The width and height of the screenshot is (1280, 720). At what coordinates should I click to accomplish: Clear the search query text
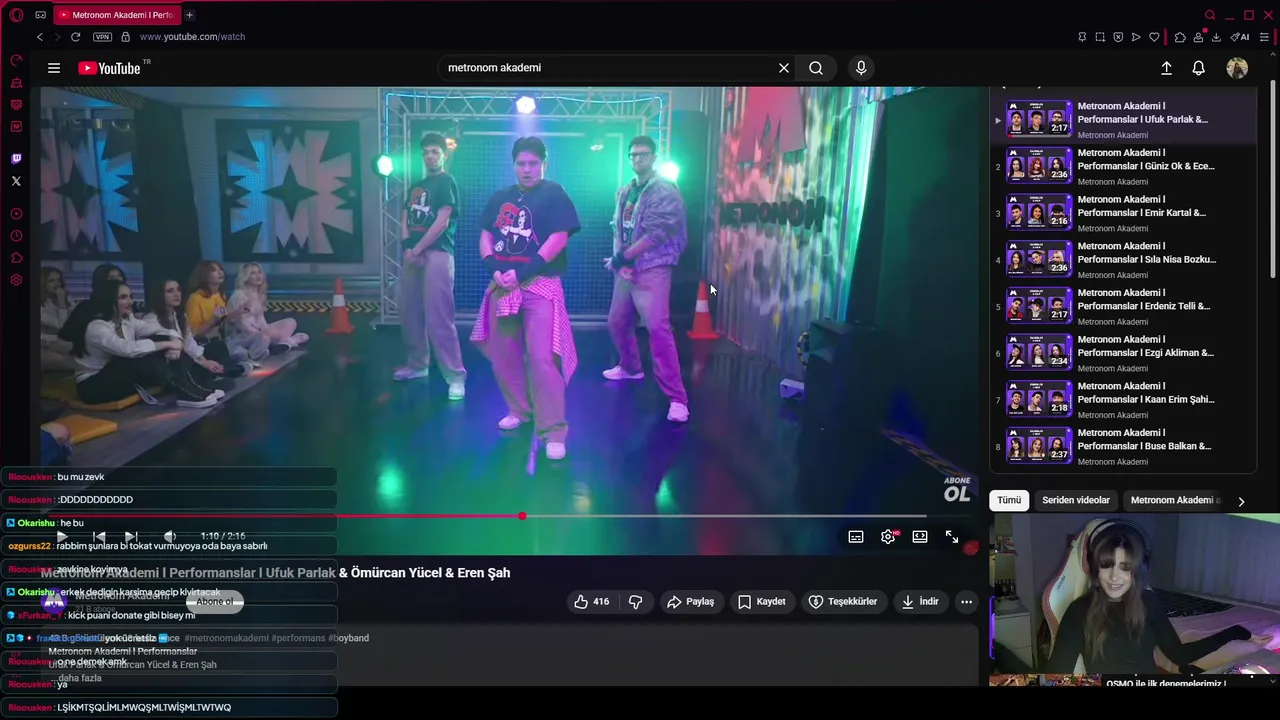coord(784,68)
